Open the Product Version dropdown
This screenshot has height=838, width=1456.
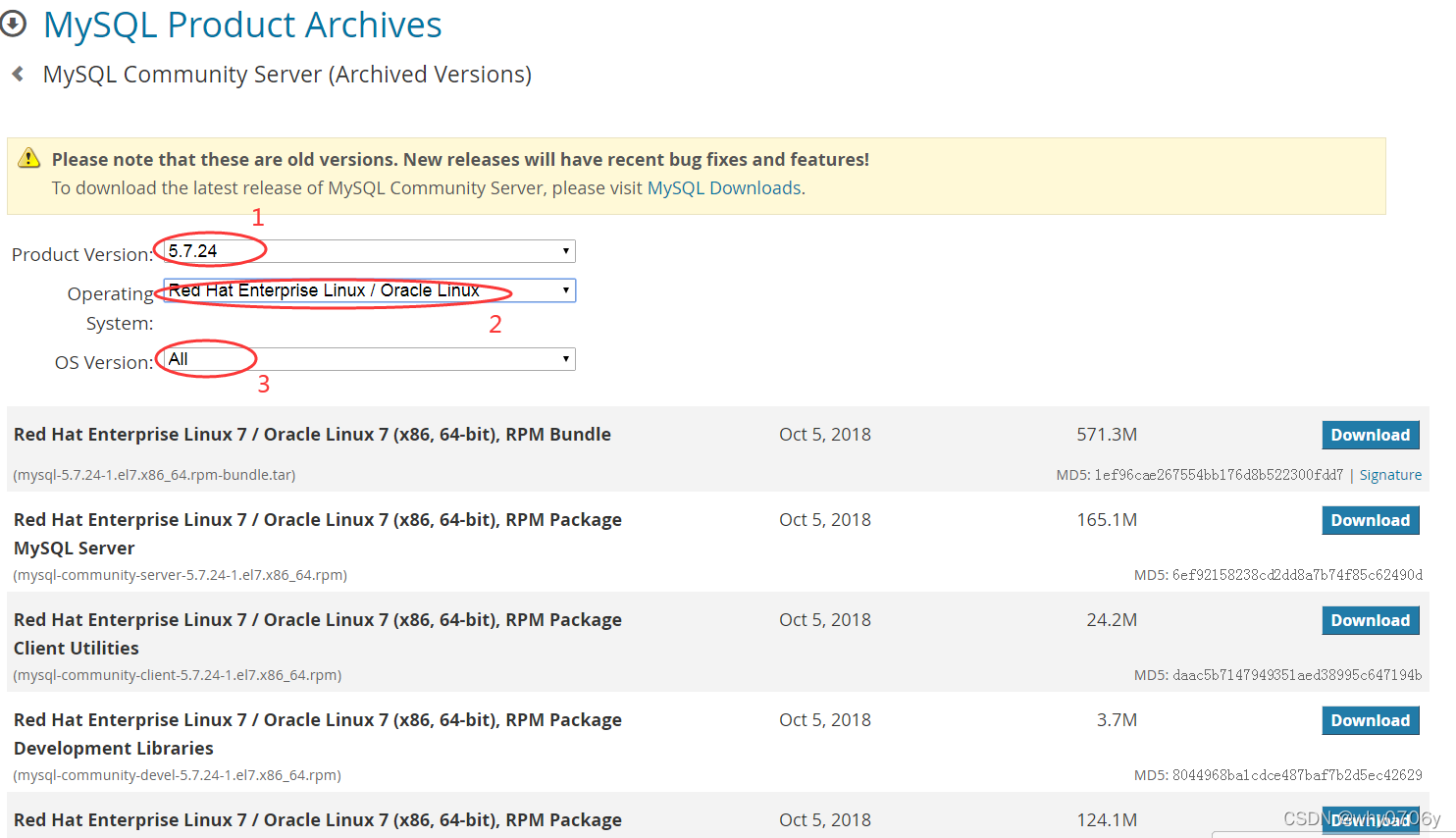coord(369,251)
